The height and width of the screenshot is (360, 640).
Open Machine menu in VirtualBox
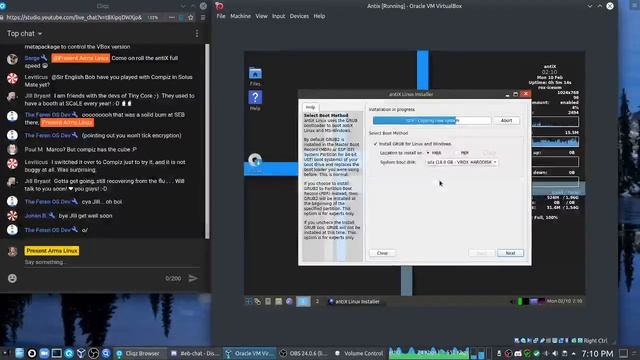click(240, 16)
